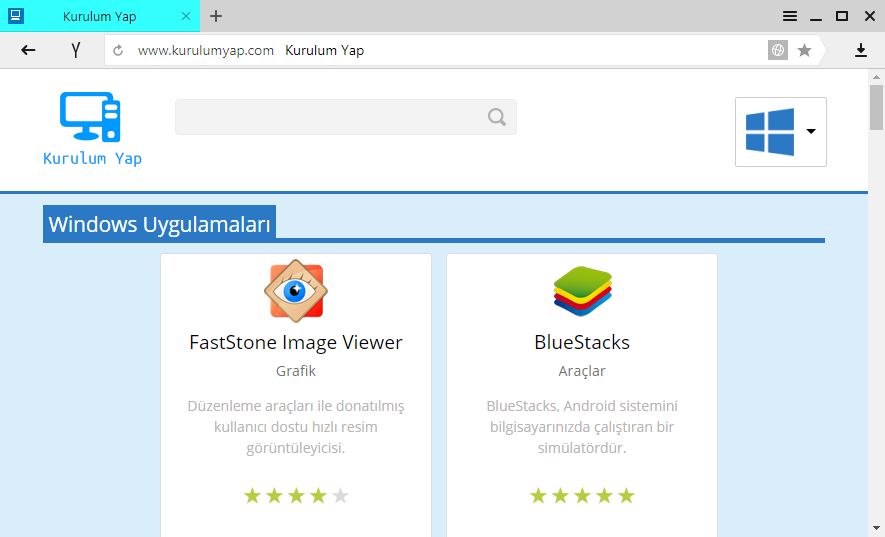
Task: Open the BlueStacks title link
Action: tap(582, 342)
